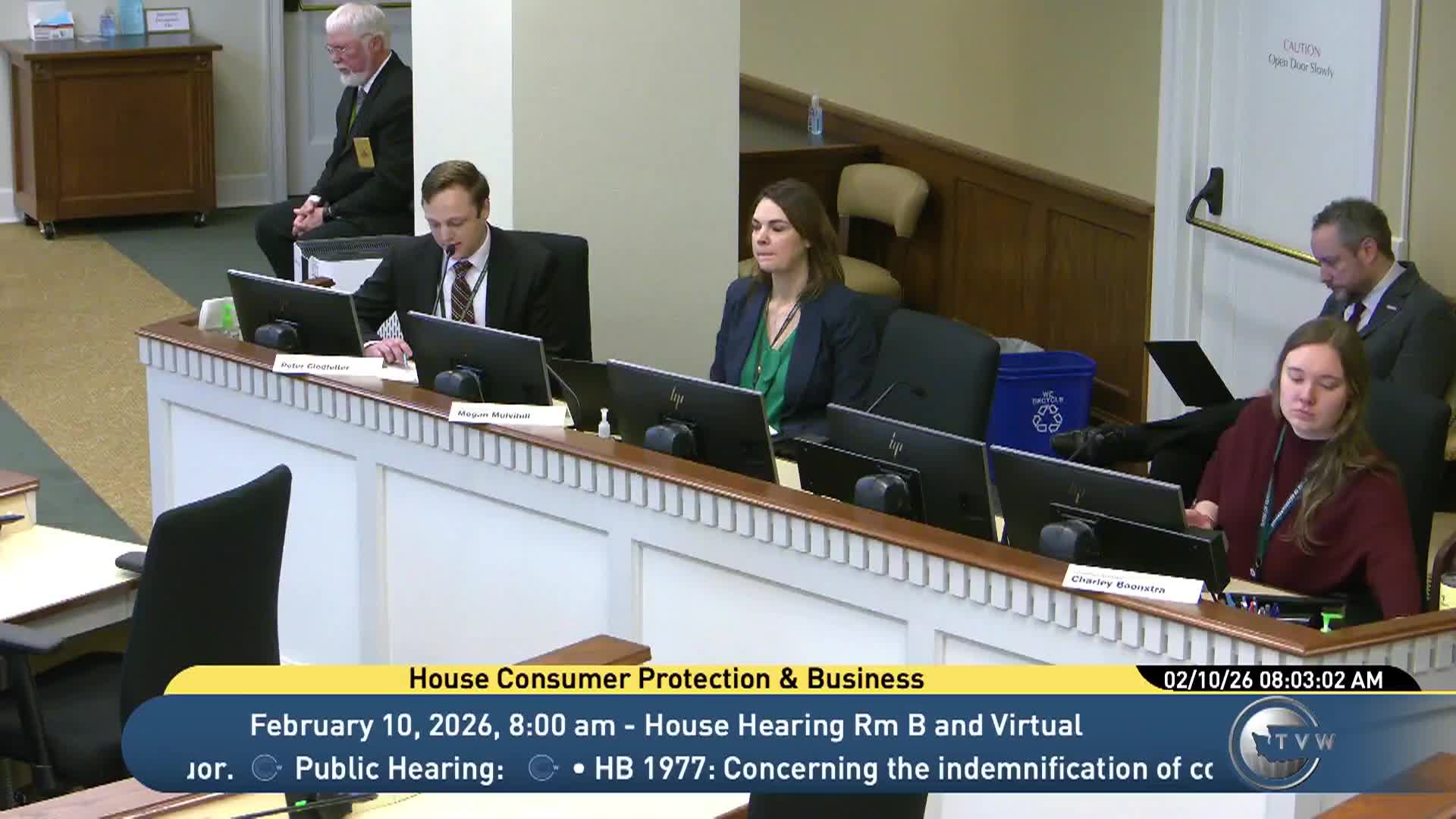Viewport: 1456px width, 819px height.
Task: Click the sanitizer bottle on the wooden wall ledge
Action: pyautogui.click(x=815, y=115)
